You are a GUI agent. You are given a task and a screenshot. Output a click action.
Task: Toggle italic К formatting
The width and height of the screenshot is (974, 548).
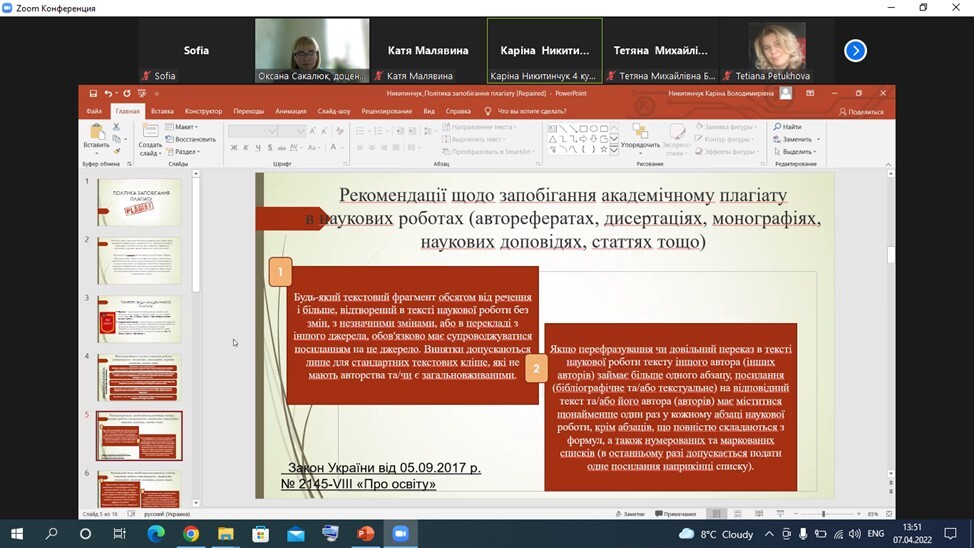pos(246,148)
